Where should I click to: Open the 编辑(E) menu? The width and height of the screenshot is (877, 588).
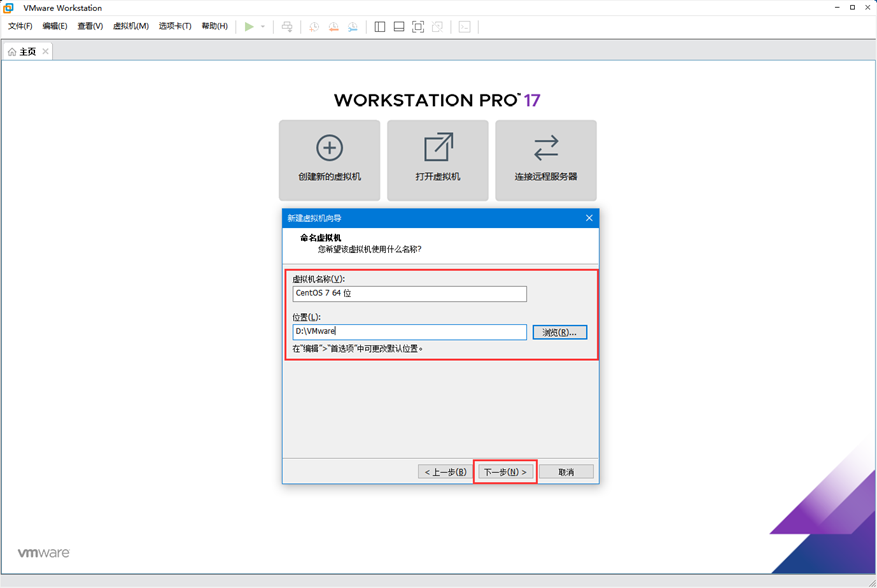[55, 26]
